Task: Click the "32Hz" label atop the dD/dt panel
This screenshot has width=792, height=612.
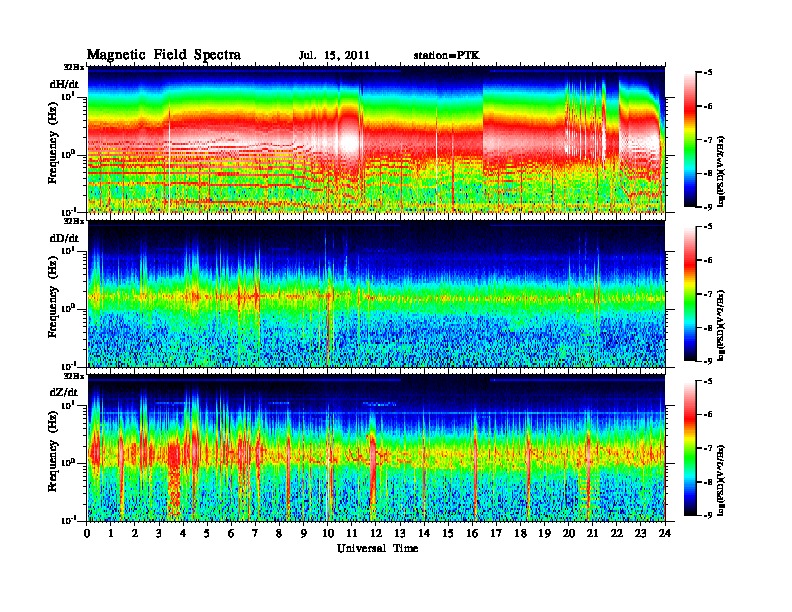Action: click(74, 221)
